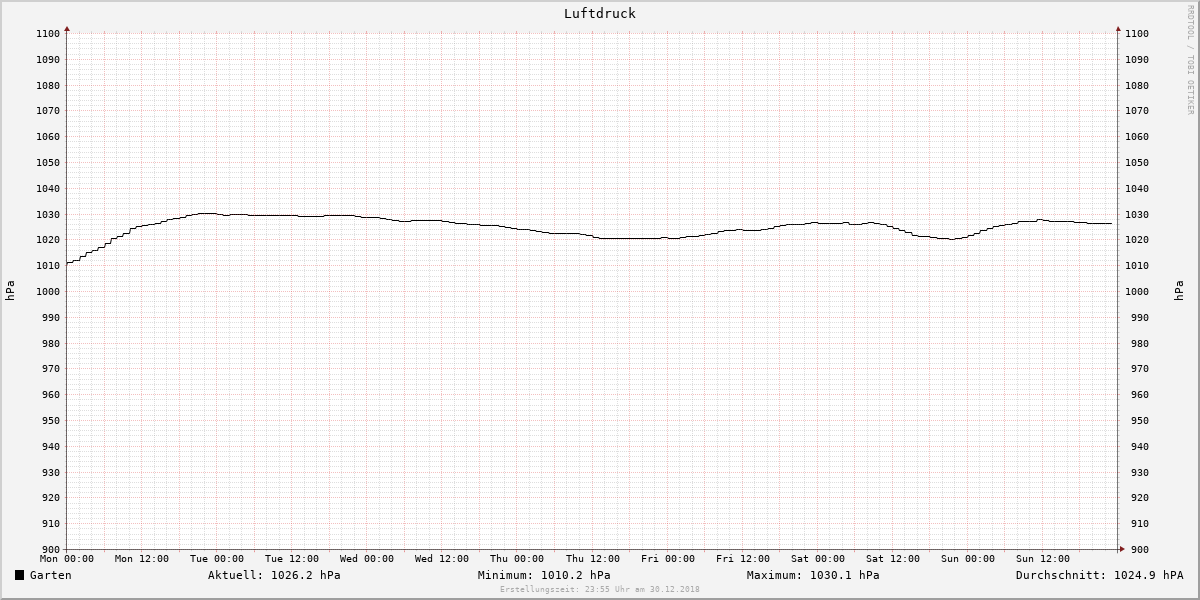Click the 1050 label on left axis
The image size is (1200, 600).
(x=49, y=163)
